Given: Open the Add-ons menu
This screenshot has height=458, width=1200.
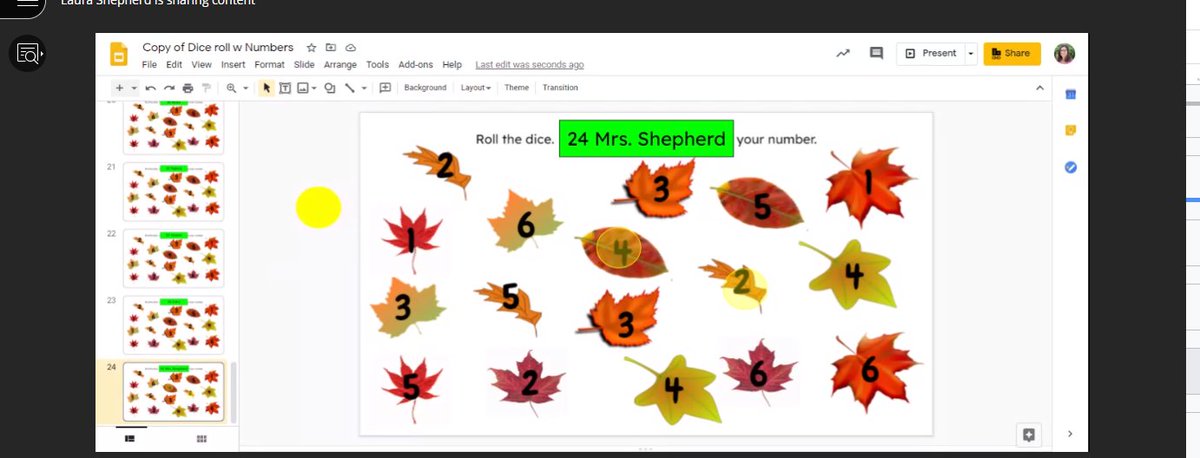Looking at the screenshot, I should point(415,65).
